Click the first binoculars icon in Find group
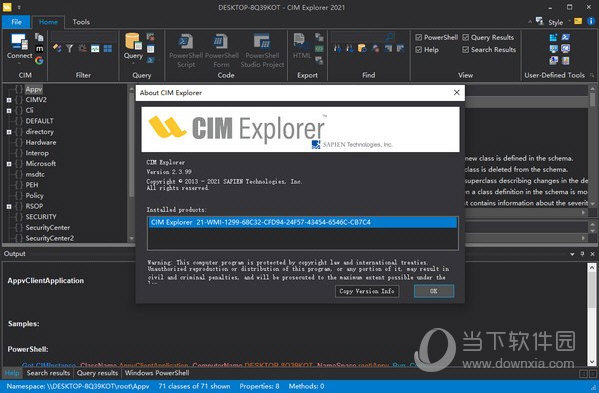Viewport: 599px width, 393px height. pyautogui.click(x=337, y=48)
